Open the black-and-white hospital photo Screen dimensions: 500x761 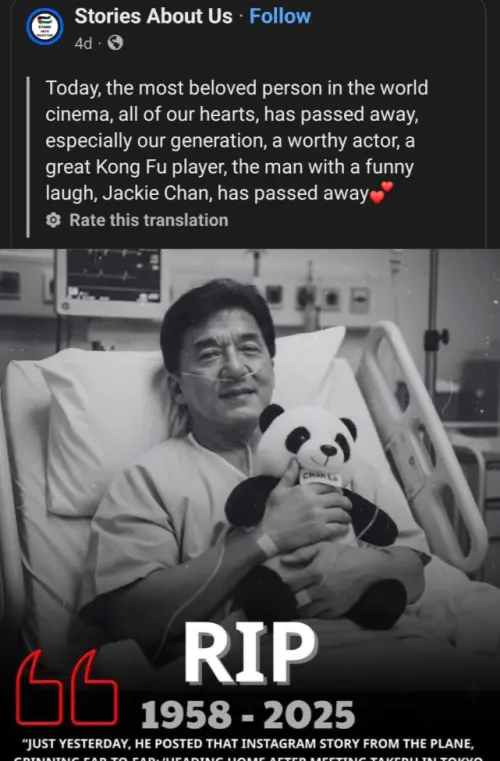click(x=250, y=505)
